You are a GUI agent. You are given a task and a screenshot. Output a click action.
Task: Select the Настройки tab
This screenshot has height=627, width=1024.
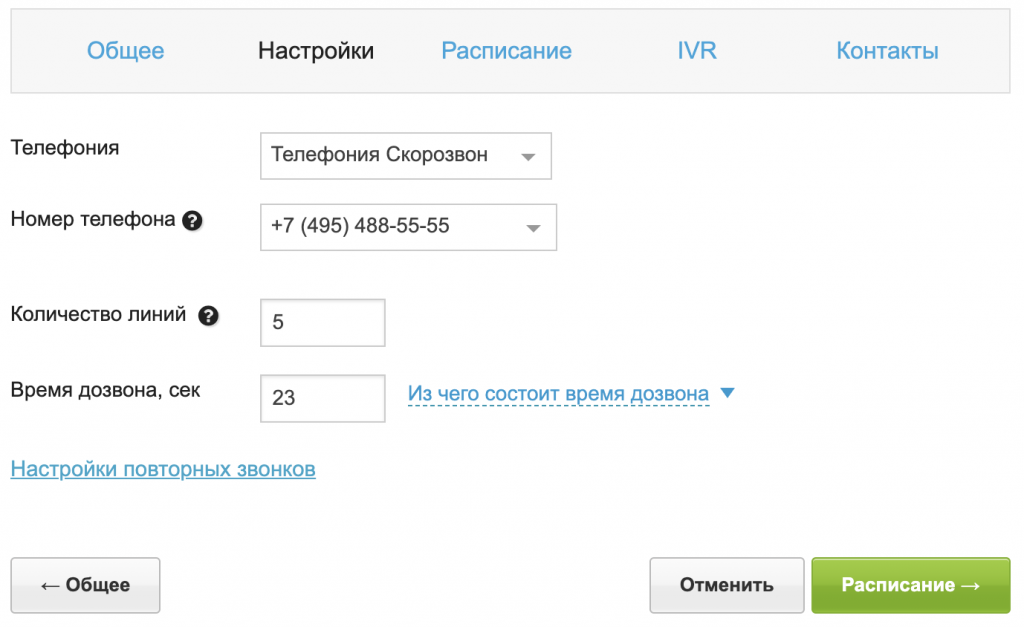click(x=316, y=51)
